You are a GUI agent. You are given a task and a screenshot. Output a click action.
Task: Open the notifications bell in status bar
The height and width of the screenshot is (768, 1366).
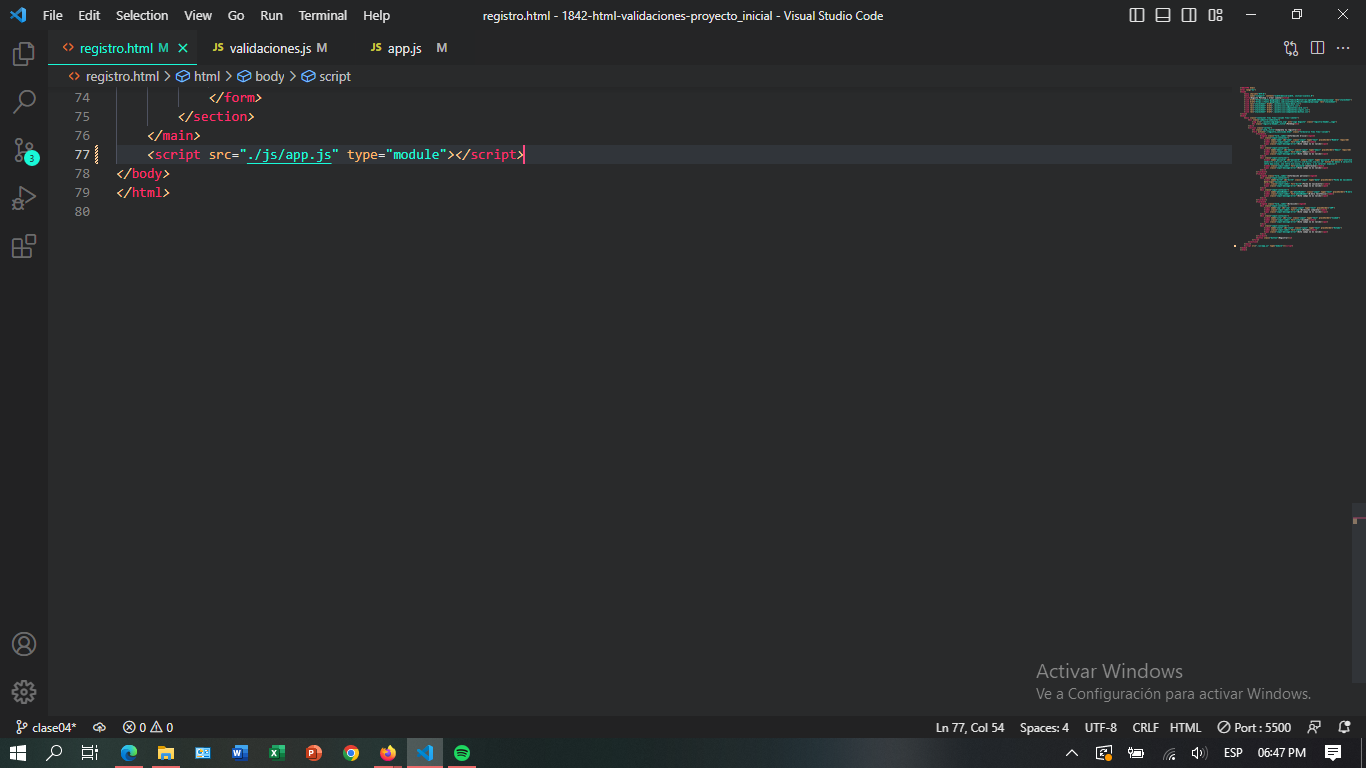pos(1343,727)
